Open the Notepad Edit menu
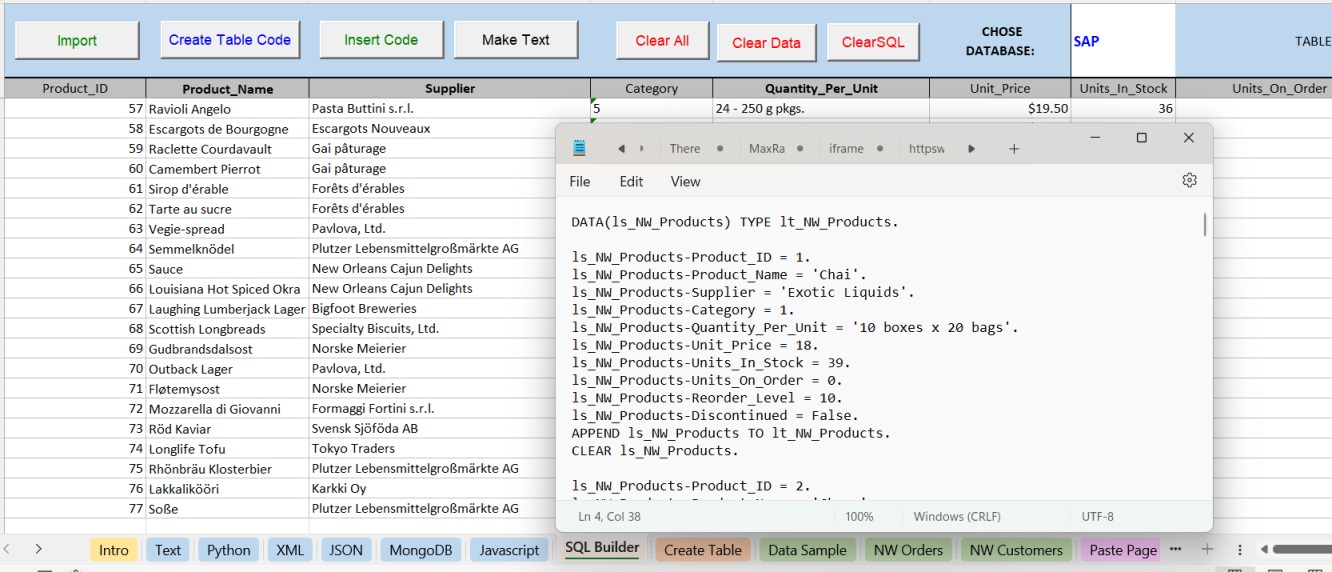The height and width of the screenshot is (572, 1332). pos(631,181)
